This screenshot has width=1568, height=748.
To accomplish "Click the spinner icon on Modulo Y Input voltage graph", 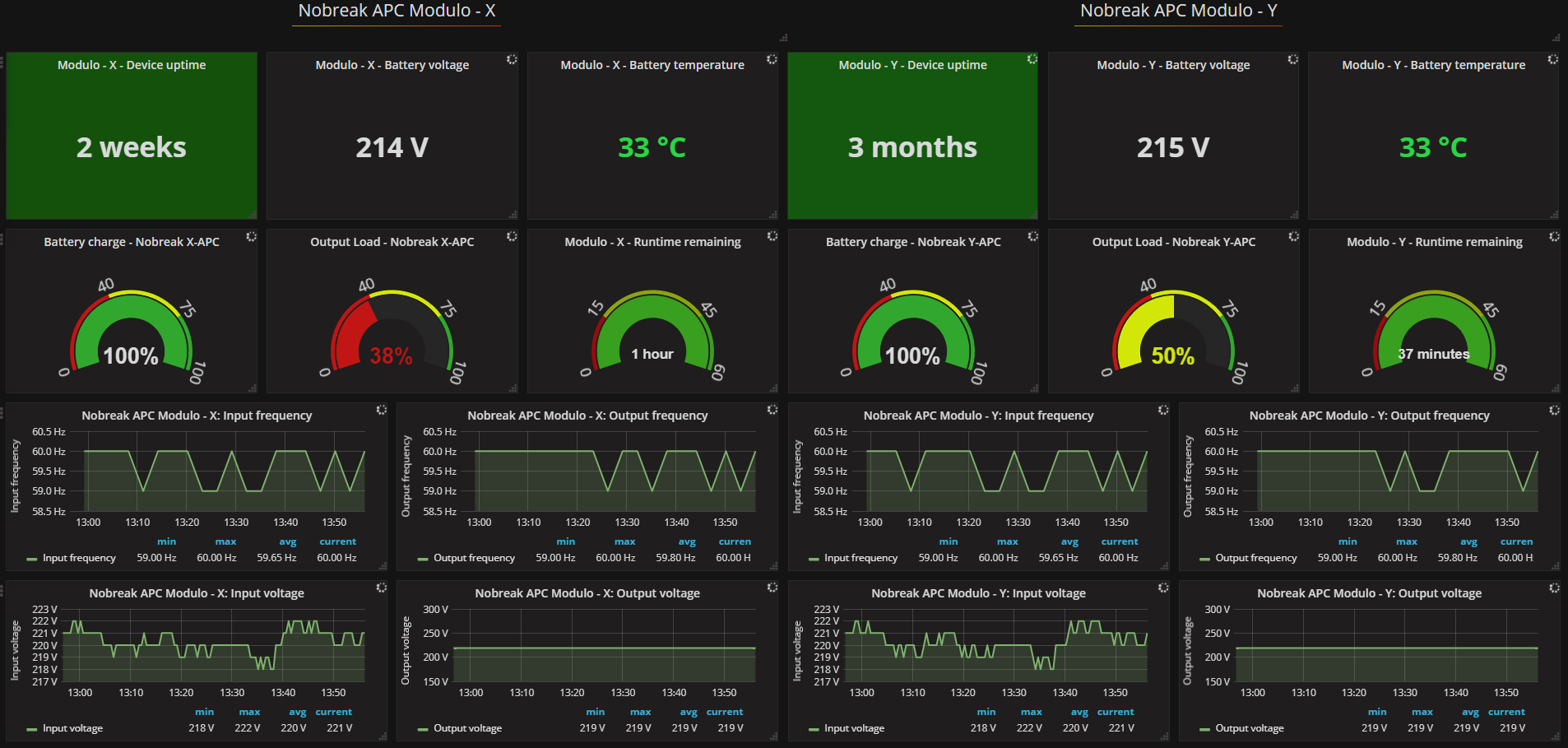I will [x=1163, y=588].
